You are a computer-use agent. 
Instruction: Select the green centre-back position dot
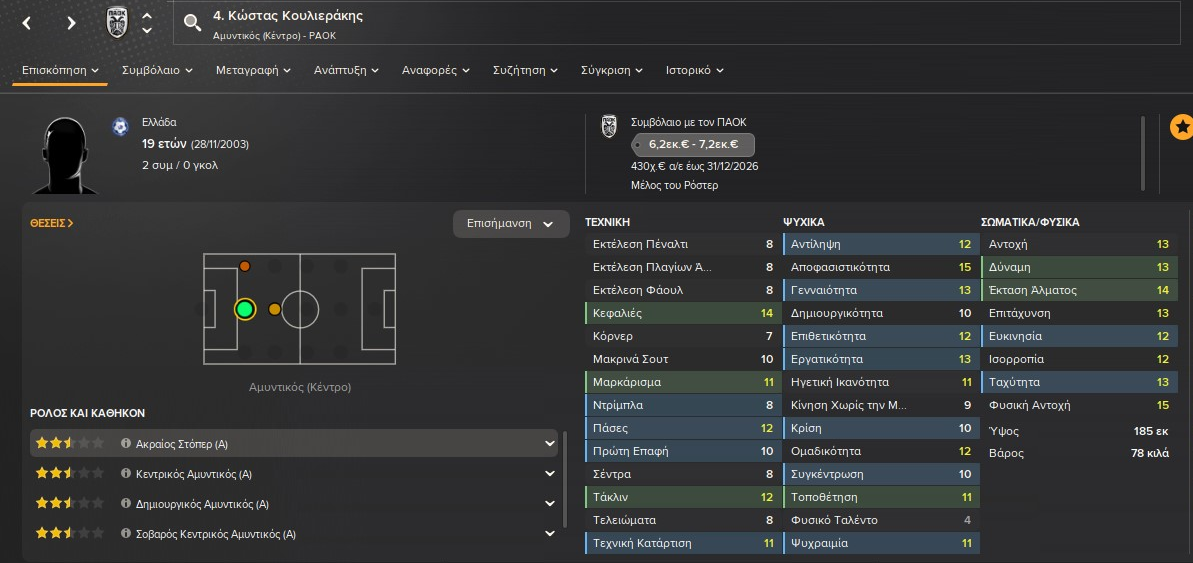(x=245, y=309)
